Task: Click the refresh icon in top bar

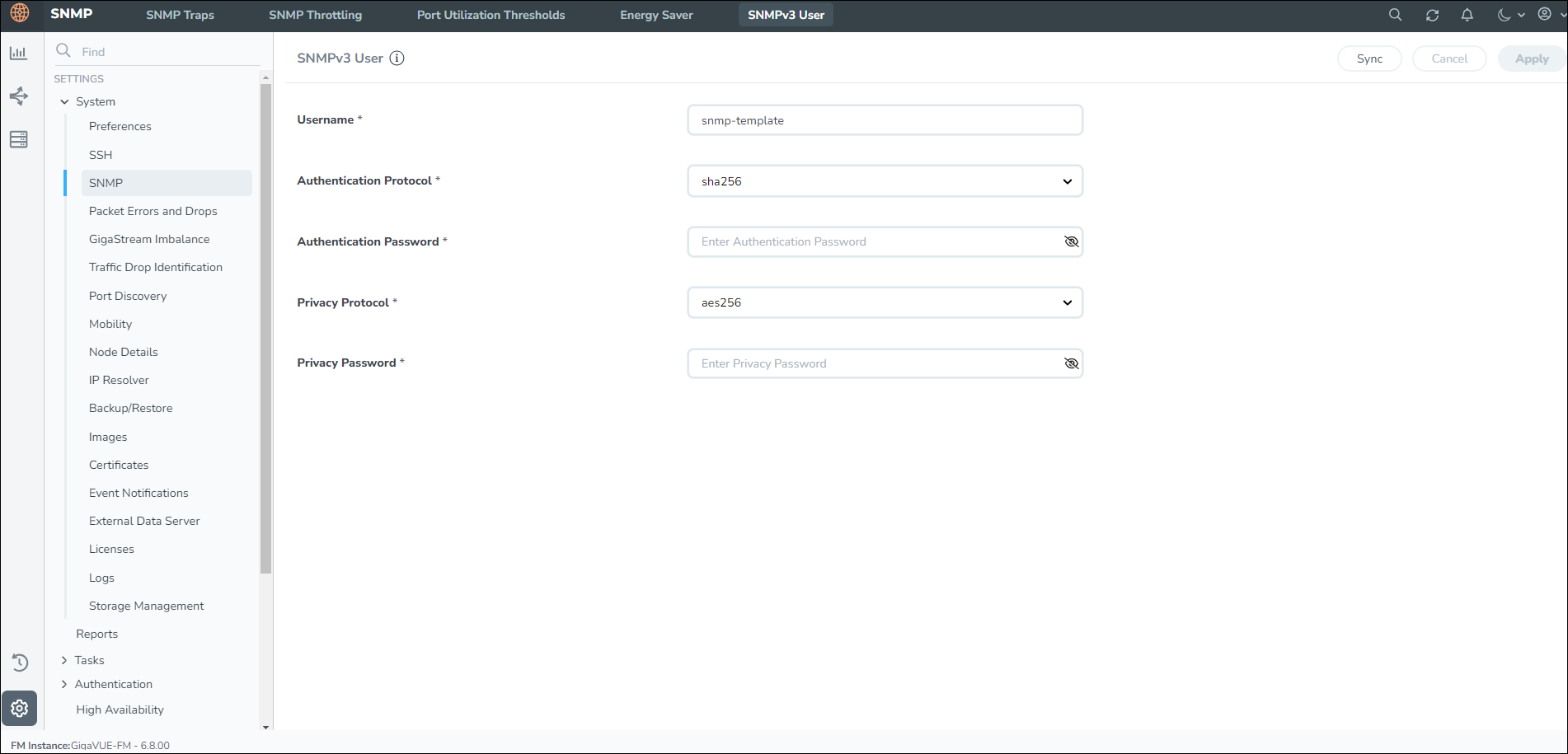Action: [x=1432, y=15]
